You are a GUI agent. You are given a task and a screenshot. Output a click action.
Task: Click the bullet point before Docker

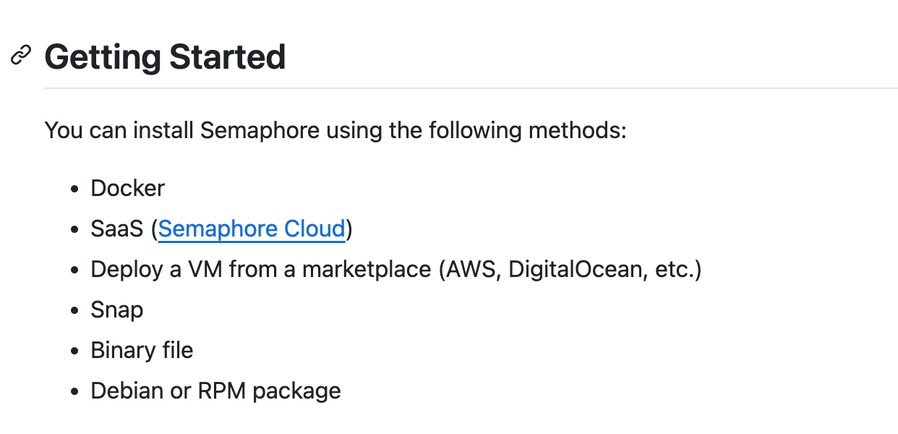pos(74,189)
